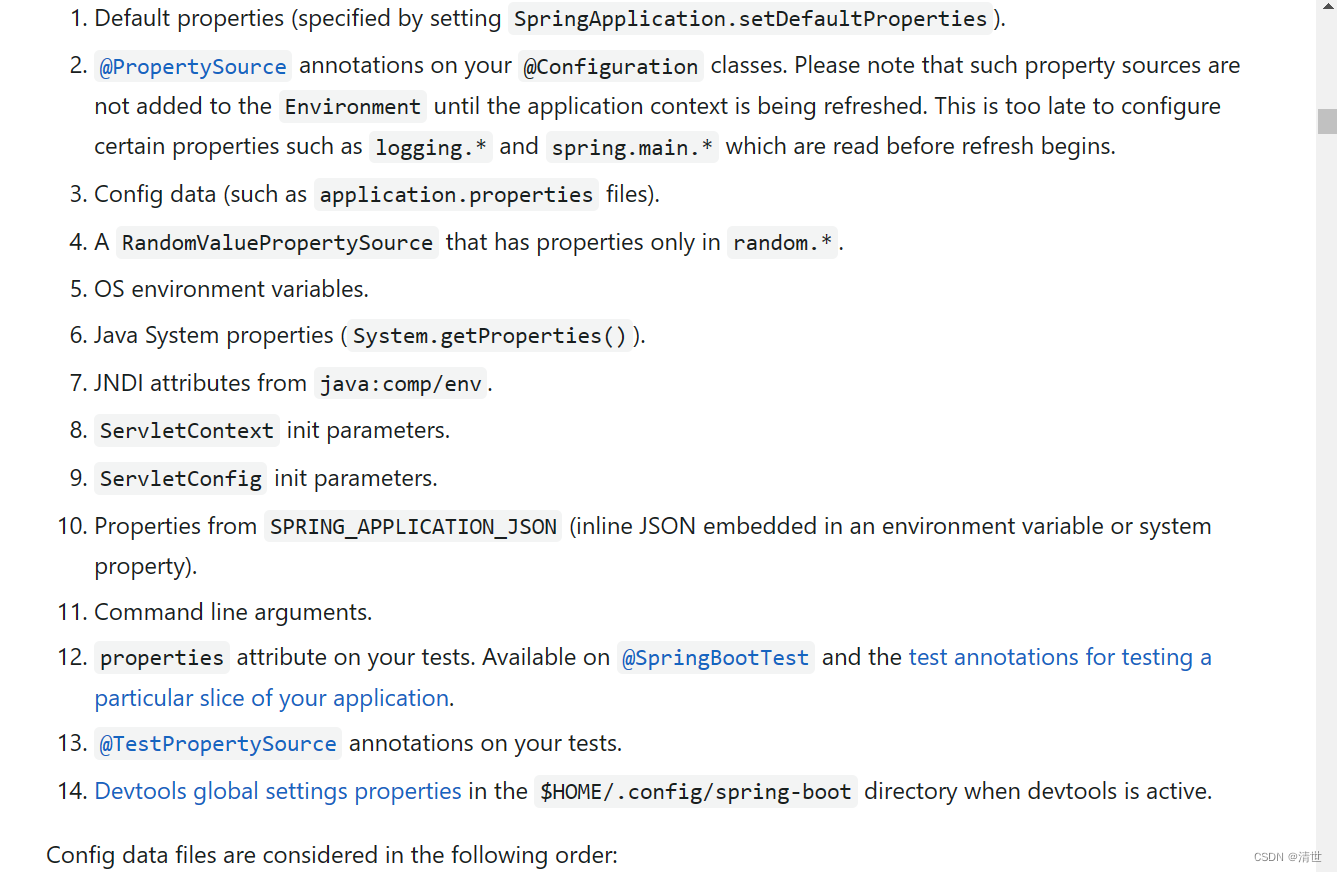This screenshot has width=1337, height=872.
Task: Click the $HOME/.config/spring-boot code text
Action: 695,792
